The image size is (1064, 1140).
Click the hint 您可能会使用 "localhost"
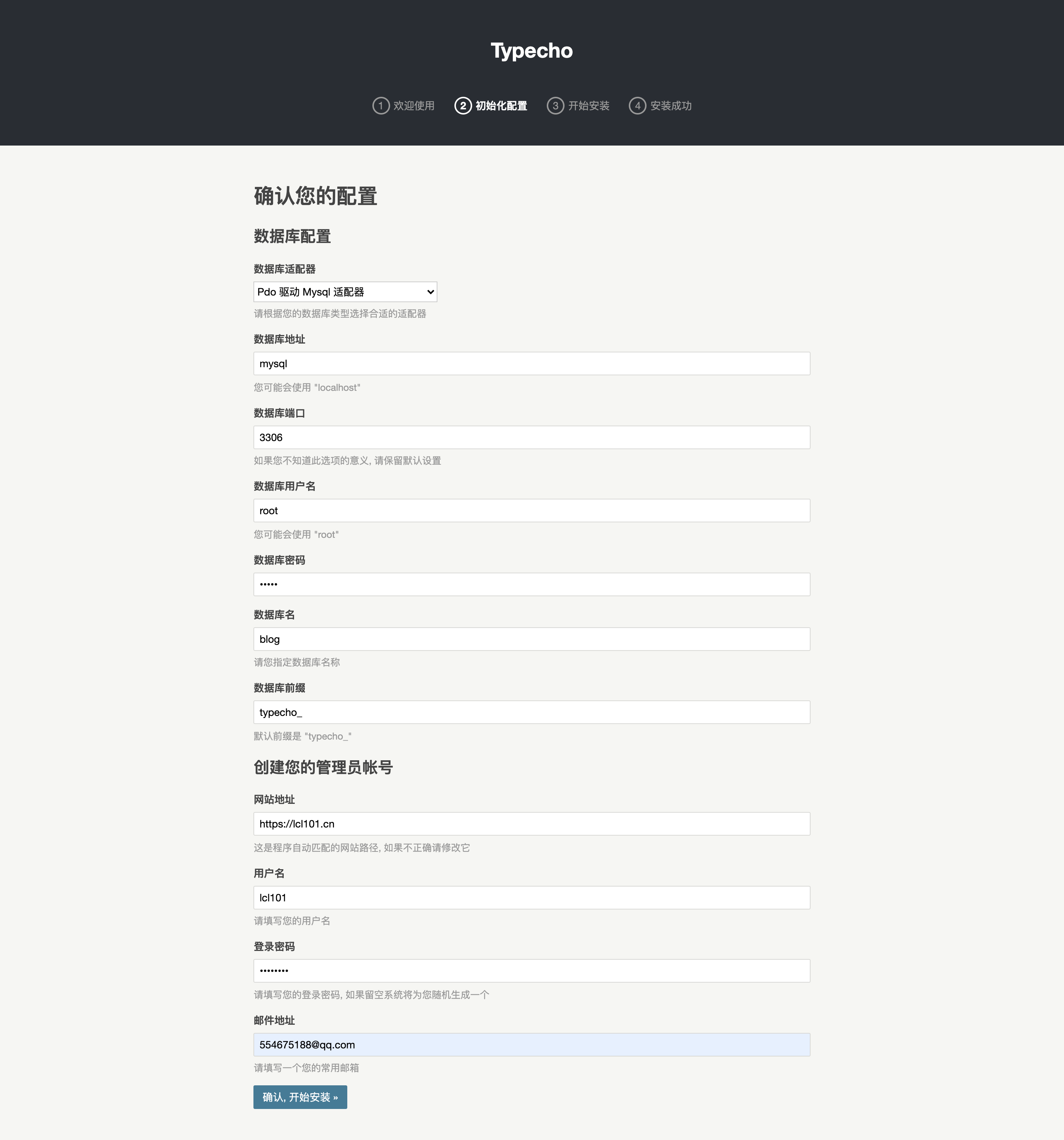pos(307,388)
